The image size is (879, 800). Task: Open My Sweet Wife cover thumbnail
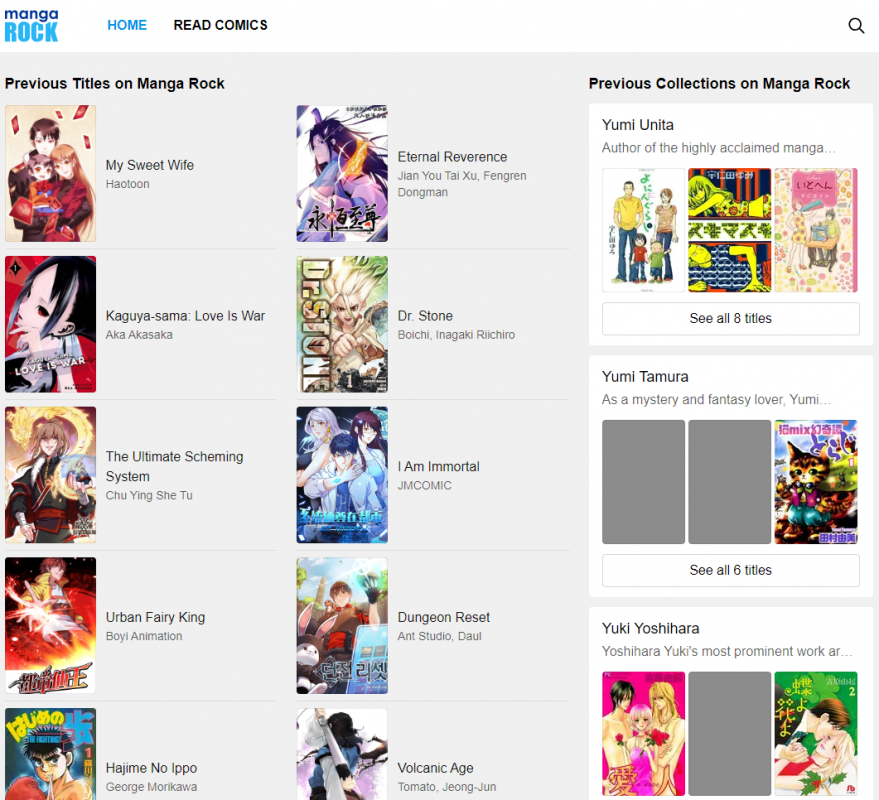coord(50,173)
